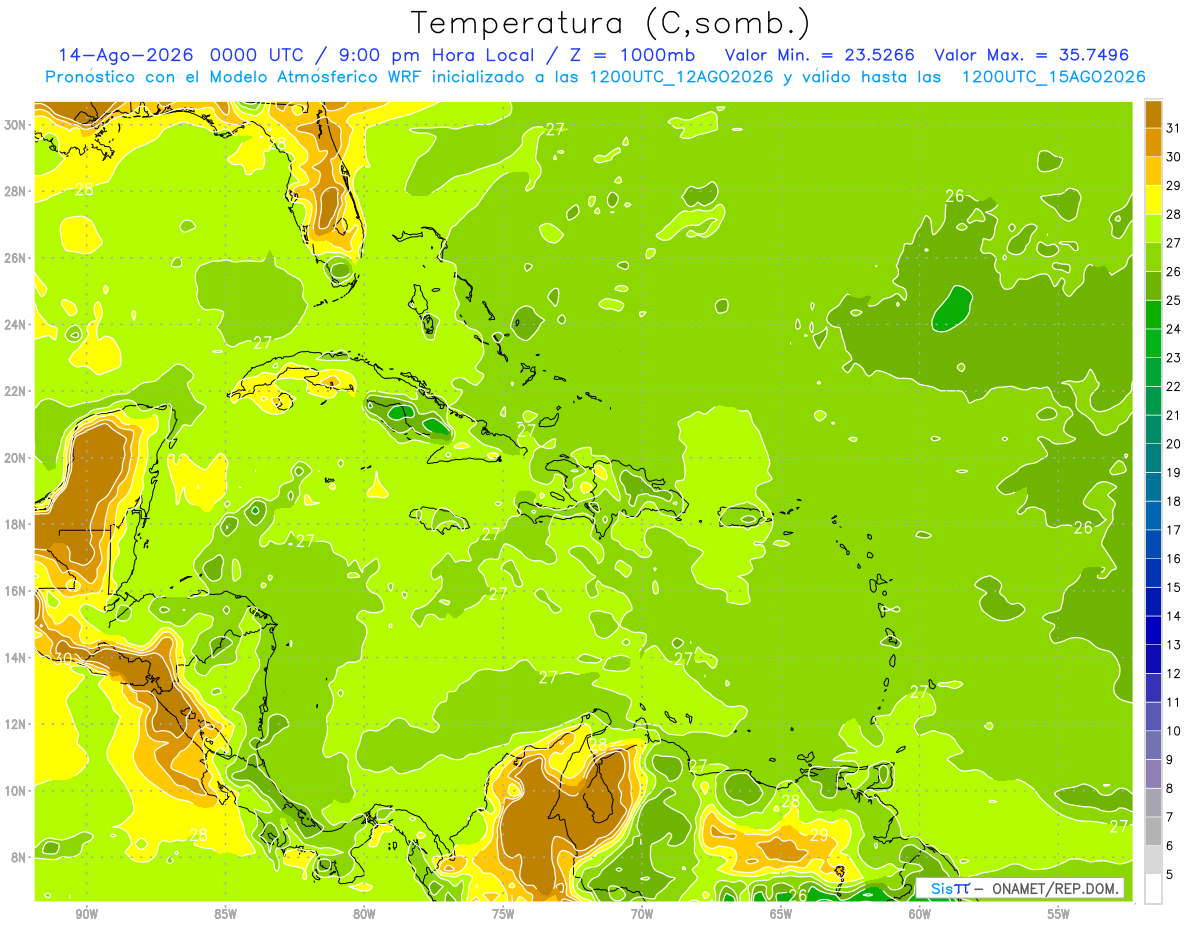Click the '10N' latitude axis label
The height and width of the screenshot is (927, 1200).
click(16, 790)
